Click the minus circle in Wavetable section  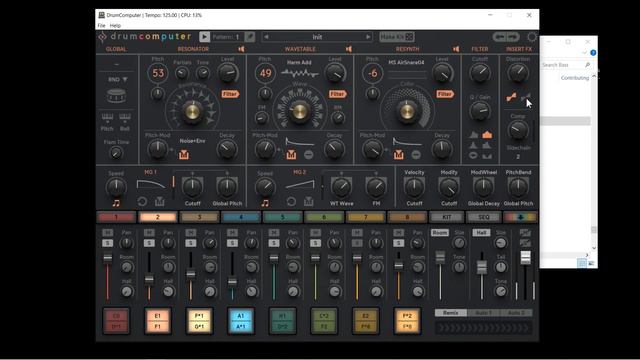[x=309, y=155]
